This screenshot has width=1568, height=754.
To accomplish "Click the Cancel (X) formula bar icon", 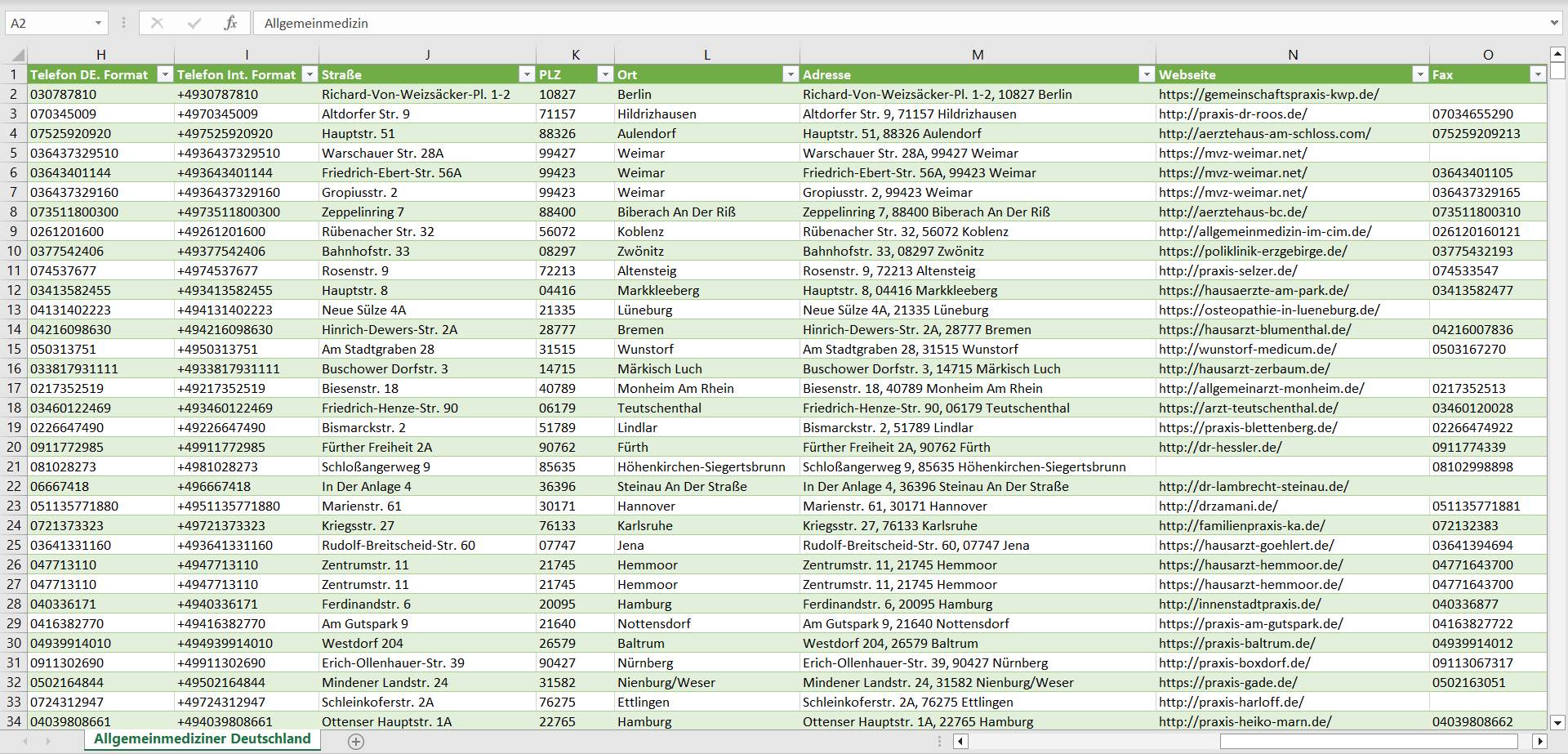I will click(157, 23).
